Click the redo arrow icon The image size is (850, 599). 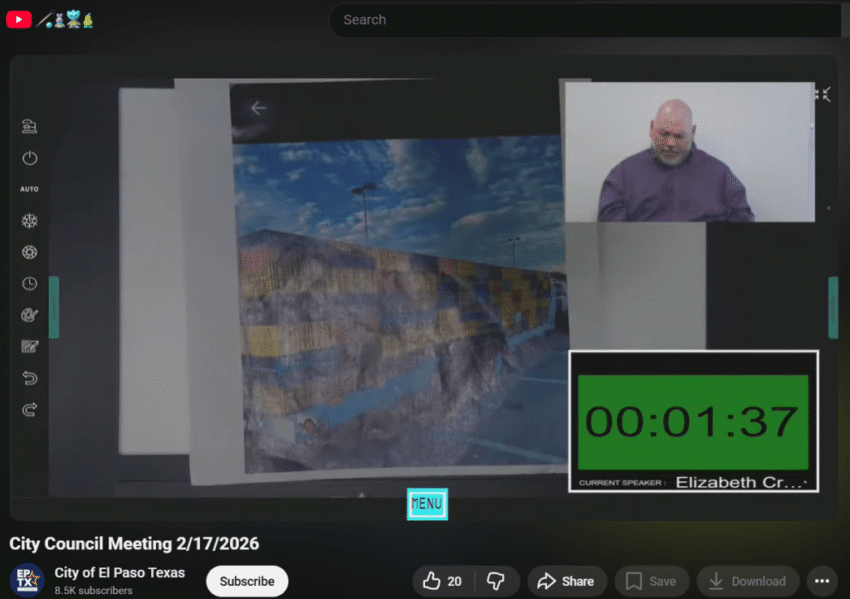[29, 409]
